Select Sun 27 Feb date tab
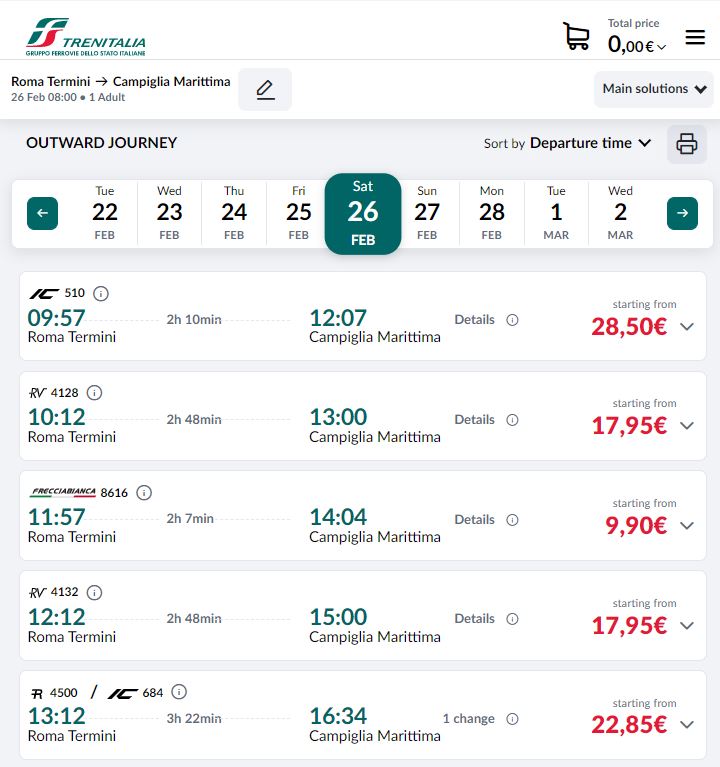Viewport: 720px width, 767px height. (x=427, y=213)
